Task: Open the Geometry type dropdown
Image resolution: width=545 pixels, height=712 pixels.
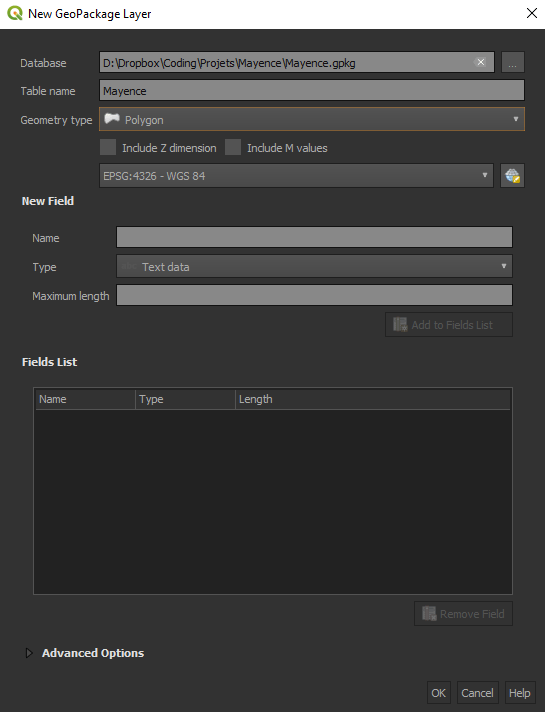Action: [x=312, y=119]
